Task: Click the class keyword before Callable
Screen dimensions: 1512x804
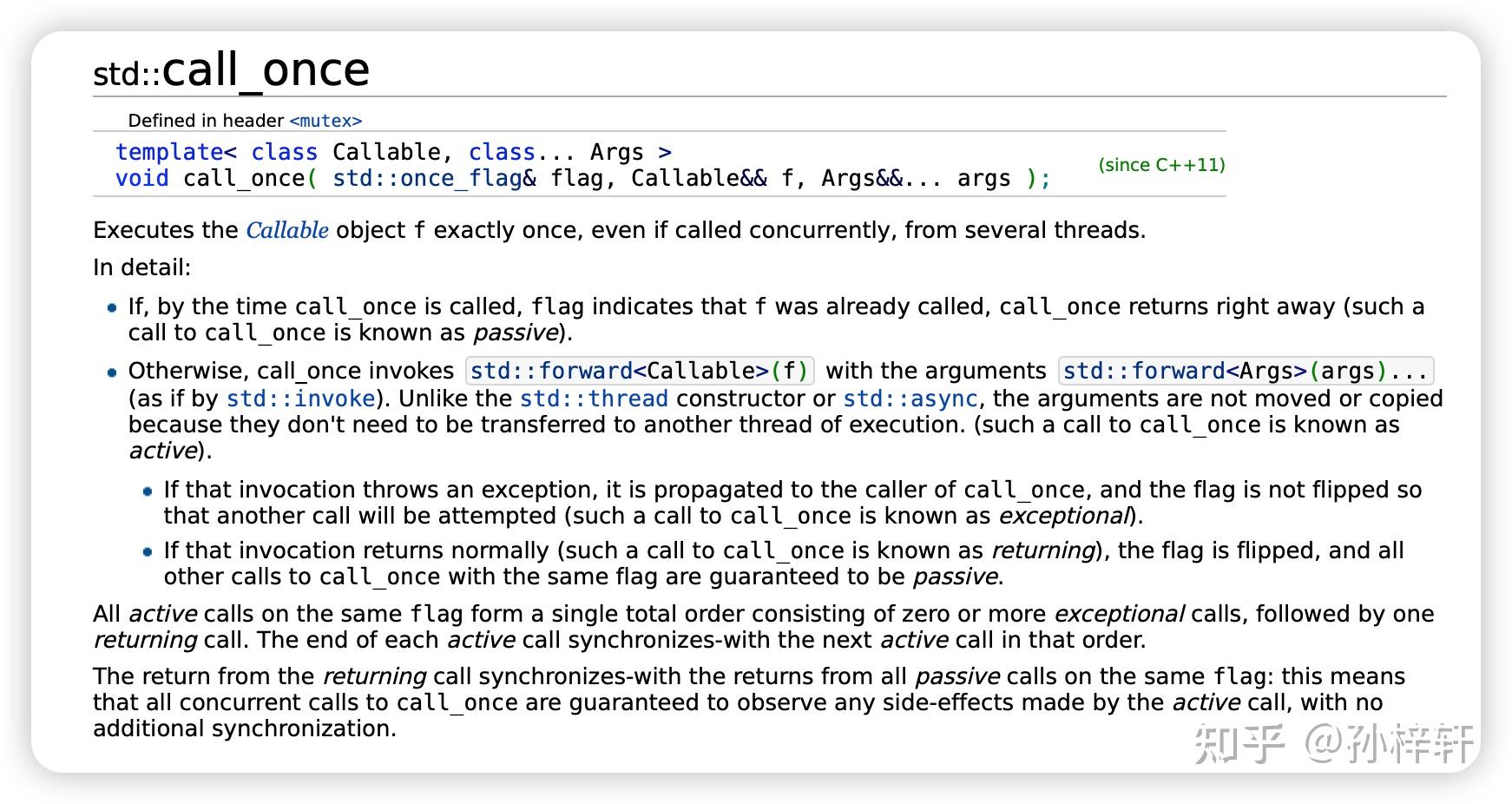Action: pyautogui.click(x=284, y=152)
